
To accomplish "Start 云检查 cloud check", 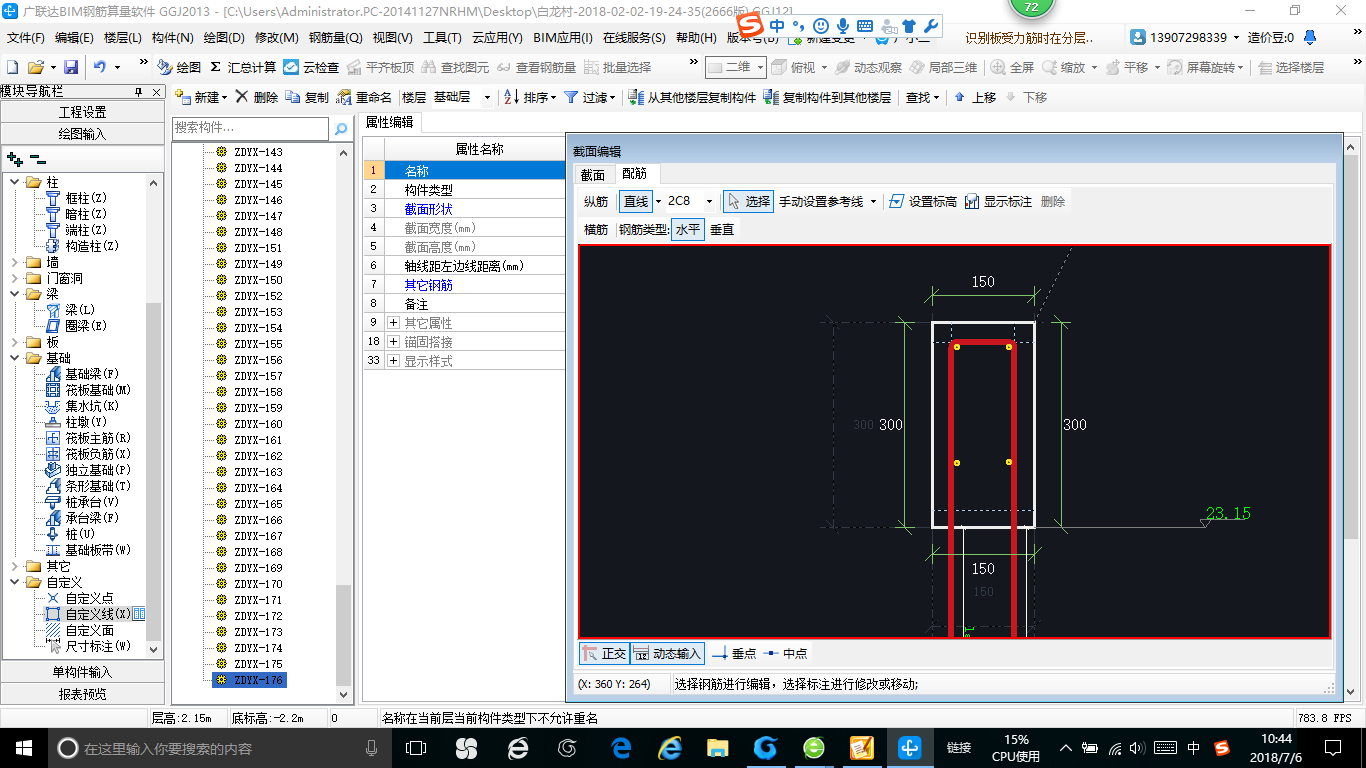I will coord(311,67).
